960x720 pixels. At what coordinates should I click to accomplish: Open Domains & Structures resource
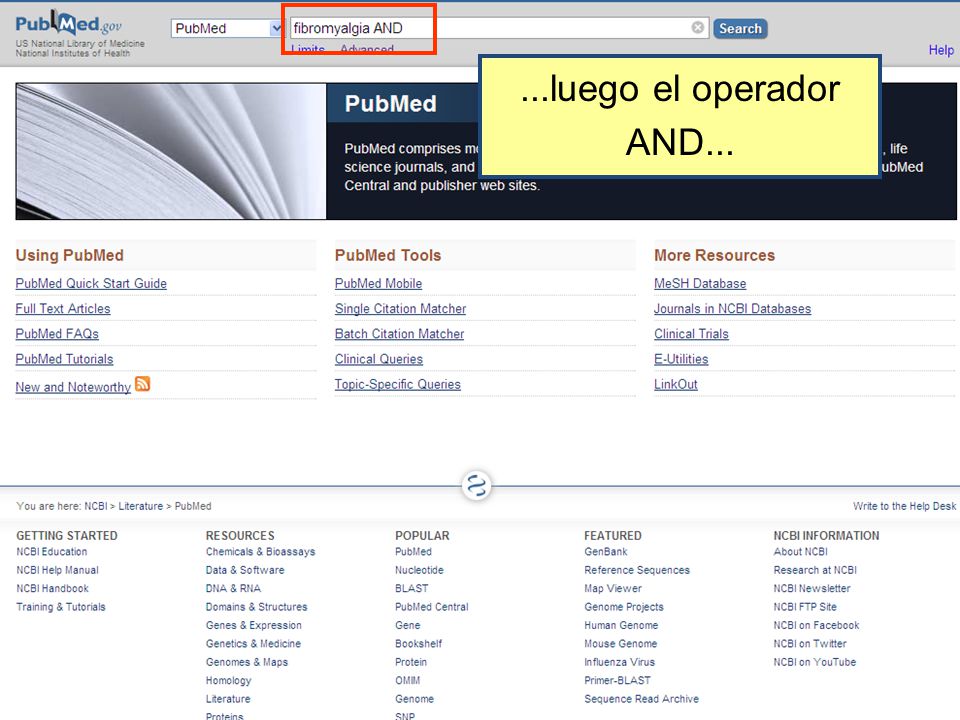[x=257, y=607]
